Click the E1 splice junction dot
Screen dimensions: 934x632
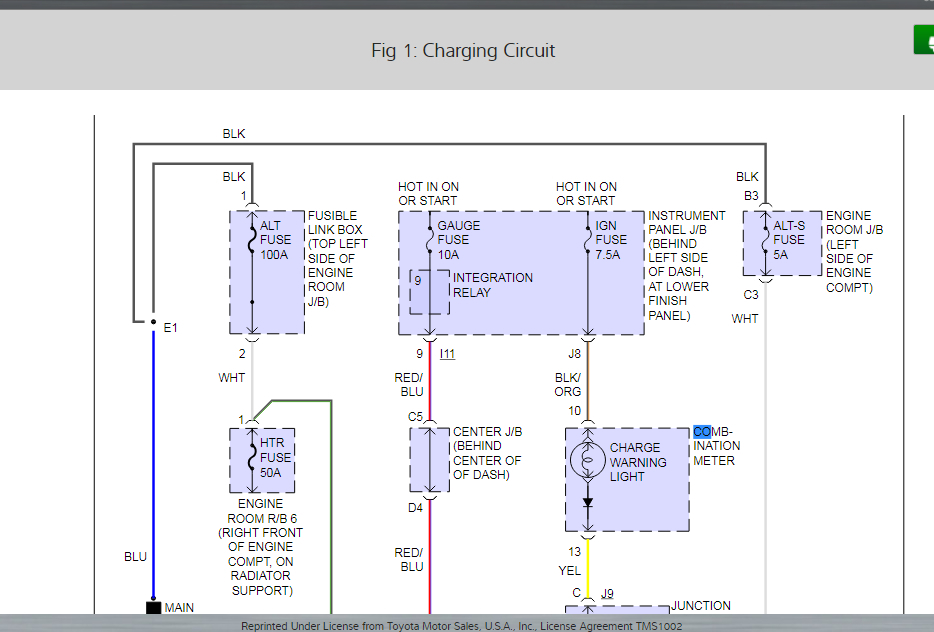click(153, 322)
